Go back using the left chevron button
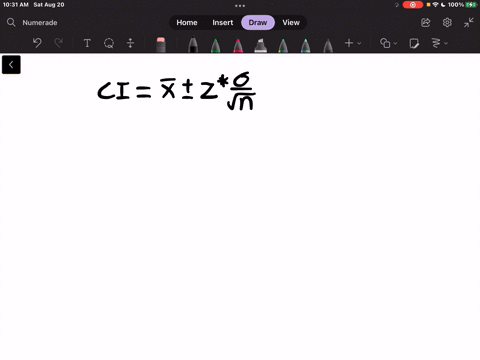The height and width of the screenshot is (360, 480). (x=11, y=65)
